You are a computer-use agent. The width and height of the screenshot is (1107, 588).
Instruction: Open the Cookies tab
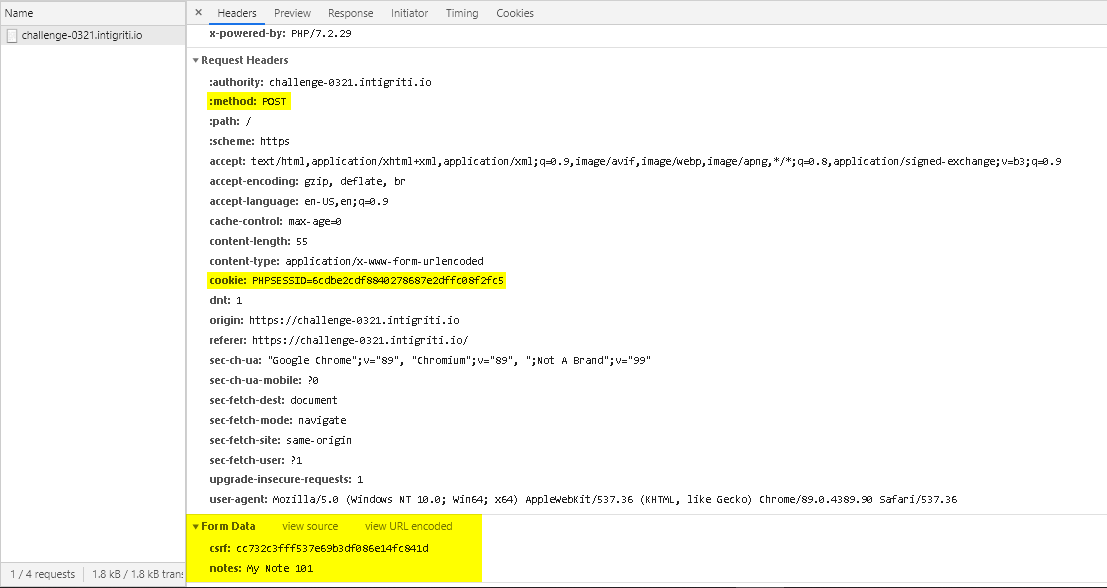[x=514, y=13]
